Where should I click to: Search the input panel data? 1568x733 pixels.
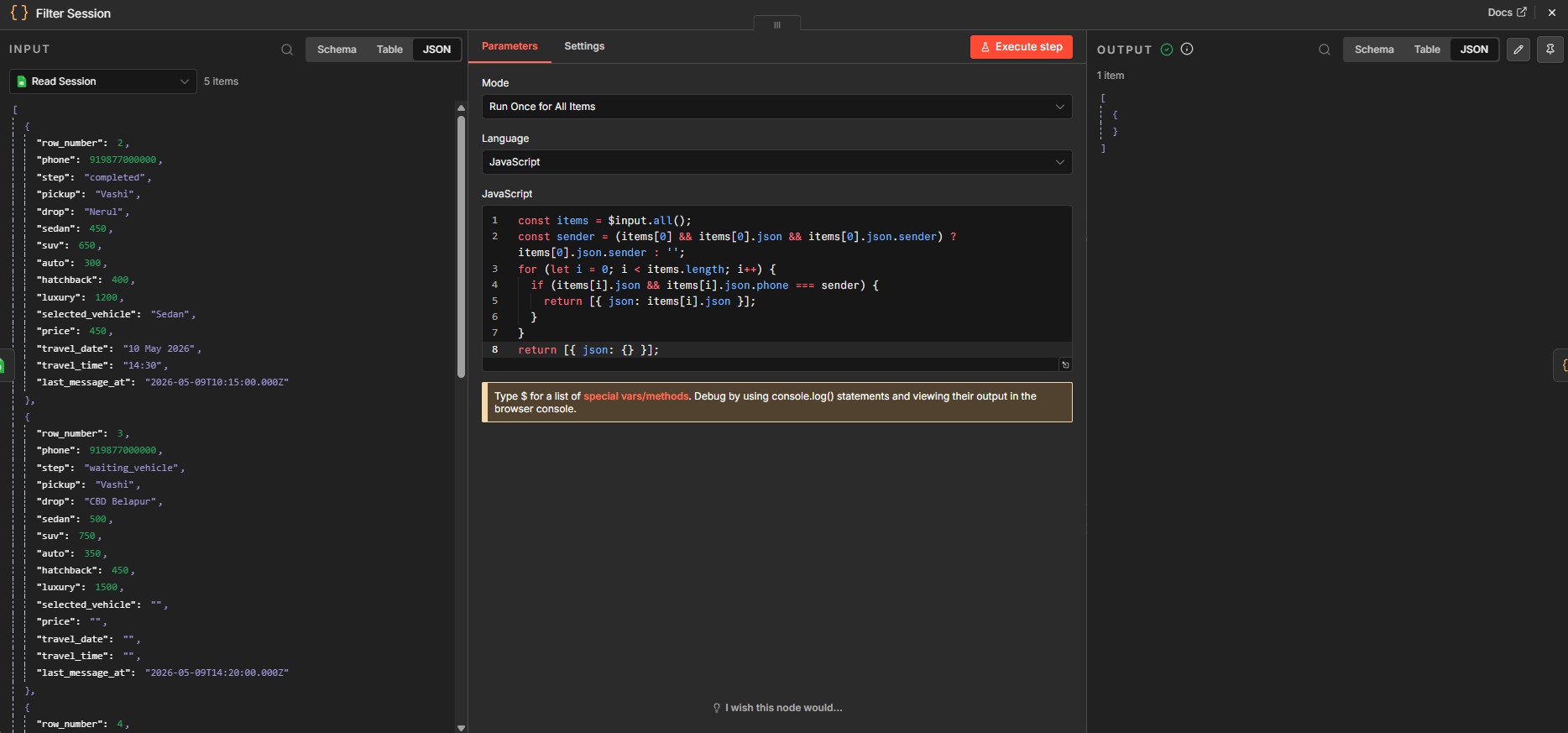(x=287, y=50)
